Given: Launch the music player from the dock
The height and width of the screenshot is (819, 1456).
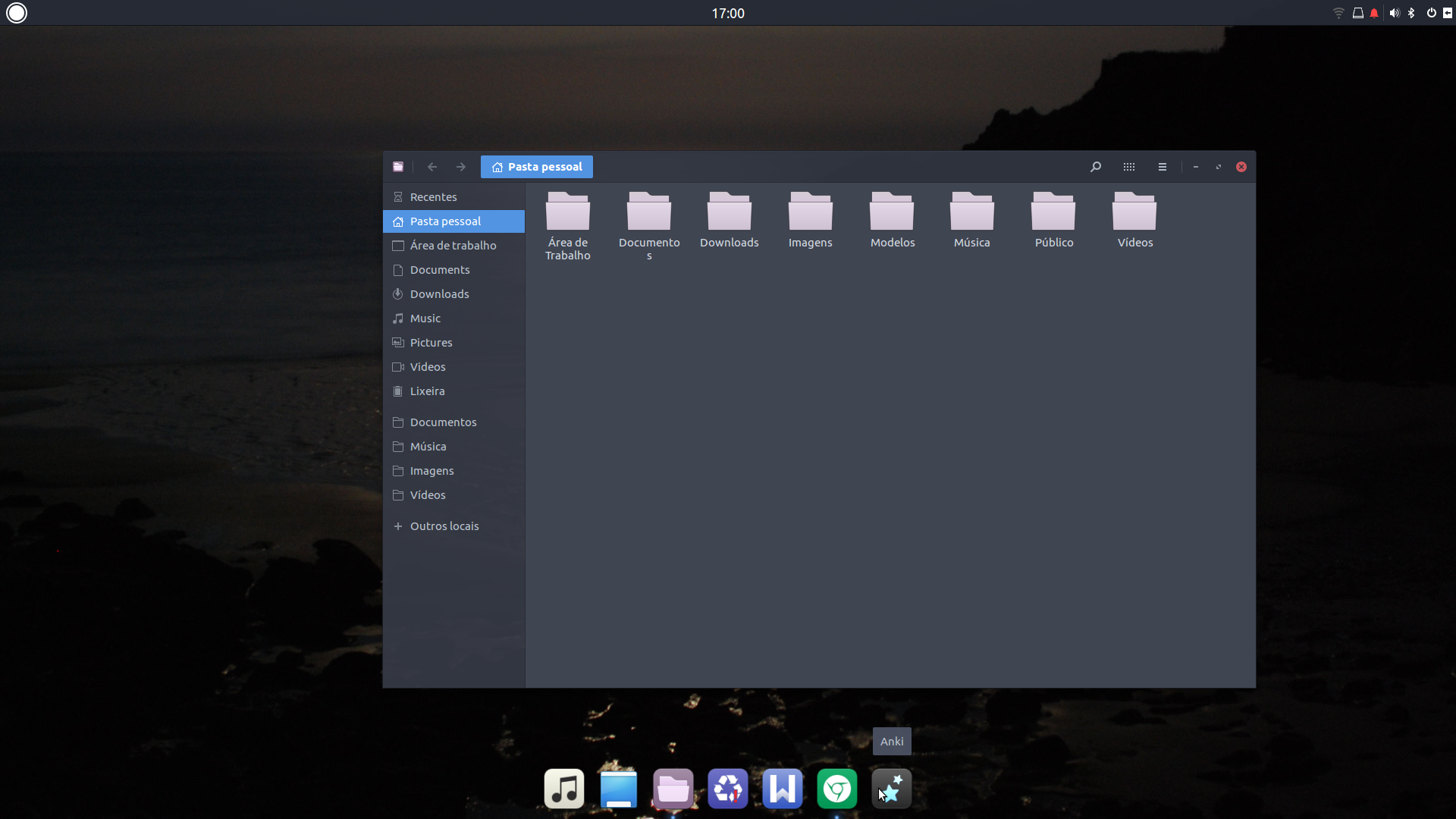Looking at the screenshot, I should pyautogui.click(x=564, y=789).
